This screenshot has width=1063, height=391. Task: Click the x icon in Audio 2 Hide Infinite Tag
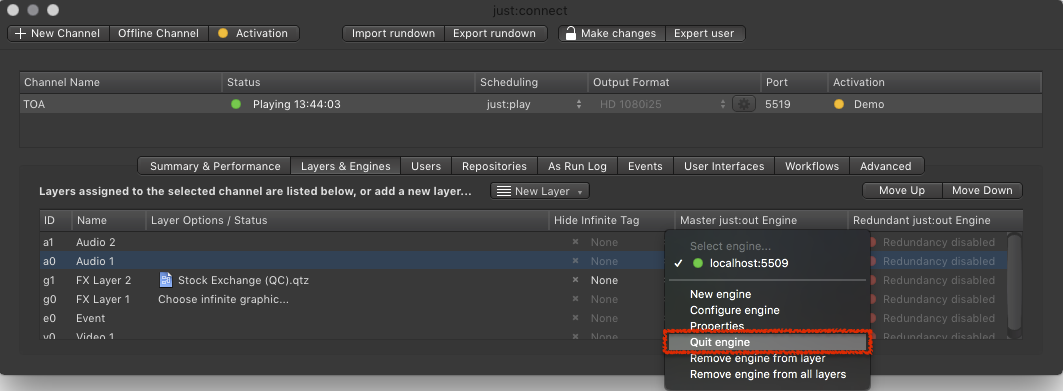click(x=576, y=242)
